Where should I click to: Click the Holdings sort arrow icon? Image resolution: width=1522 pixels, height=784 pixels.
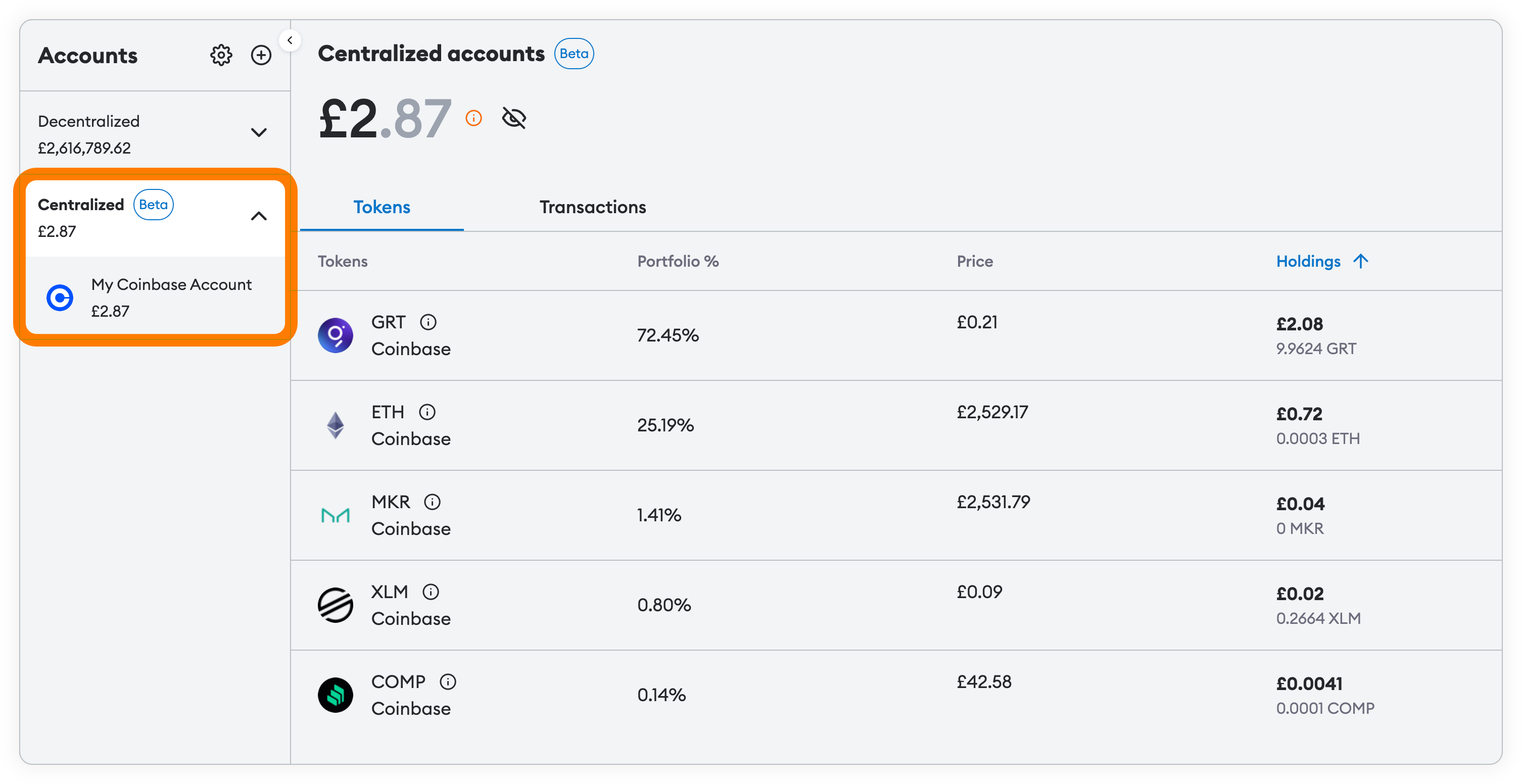click(1360, 261)
